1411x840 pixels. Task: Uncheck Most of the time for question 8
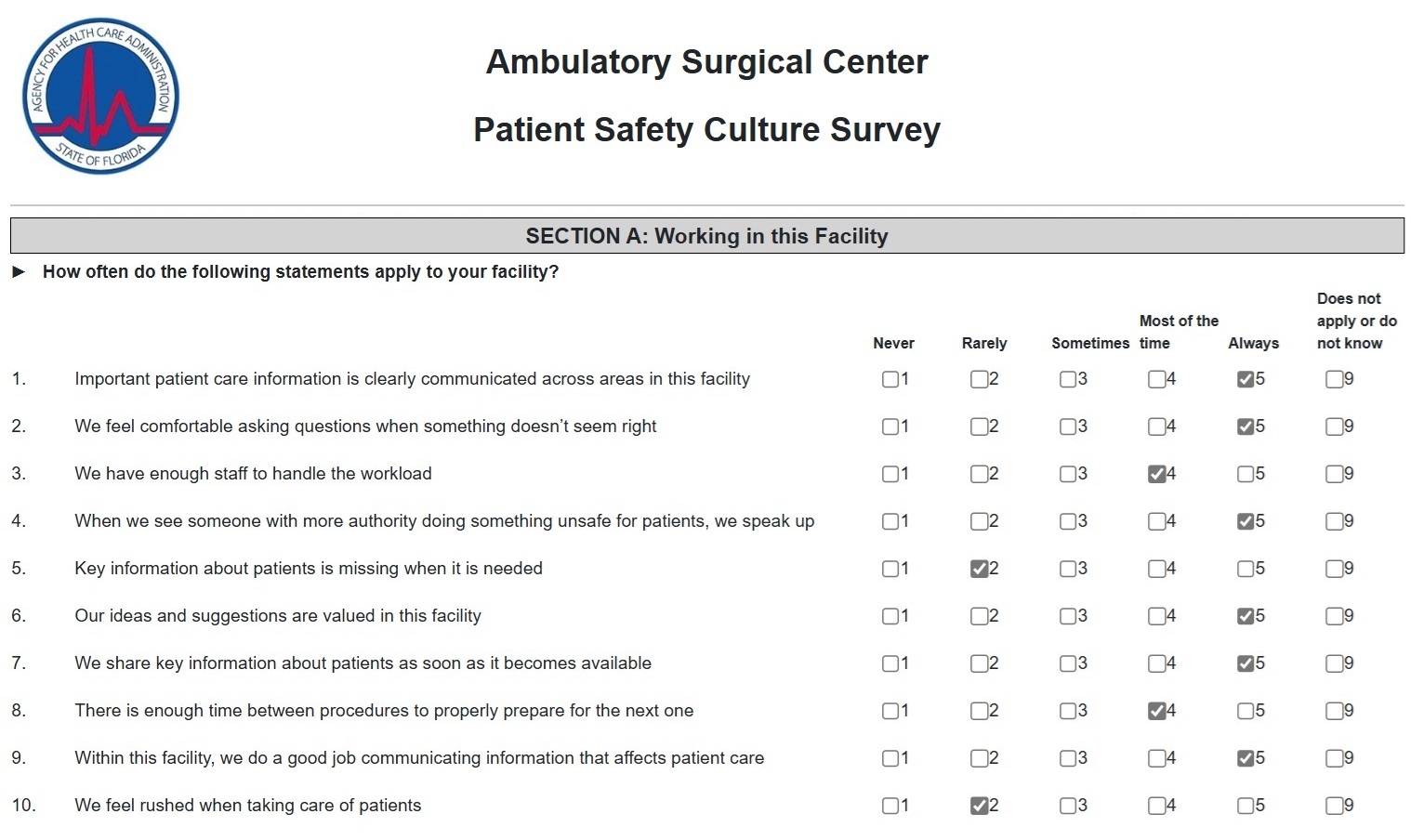pyautogui.click(x=1156, y=711)
